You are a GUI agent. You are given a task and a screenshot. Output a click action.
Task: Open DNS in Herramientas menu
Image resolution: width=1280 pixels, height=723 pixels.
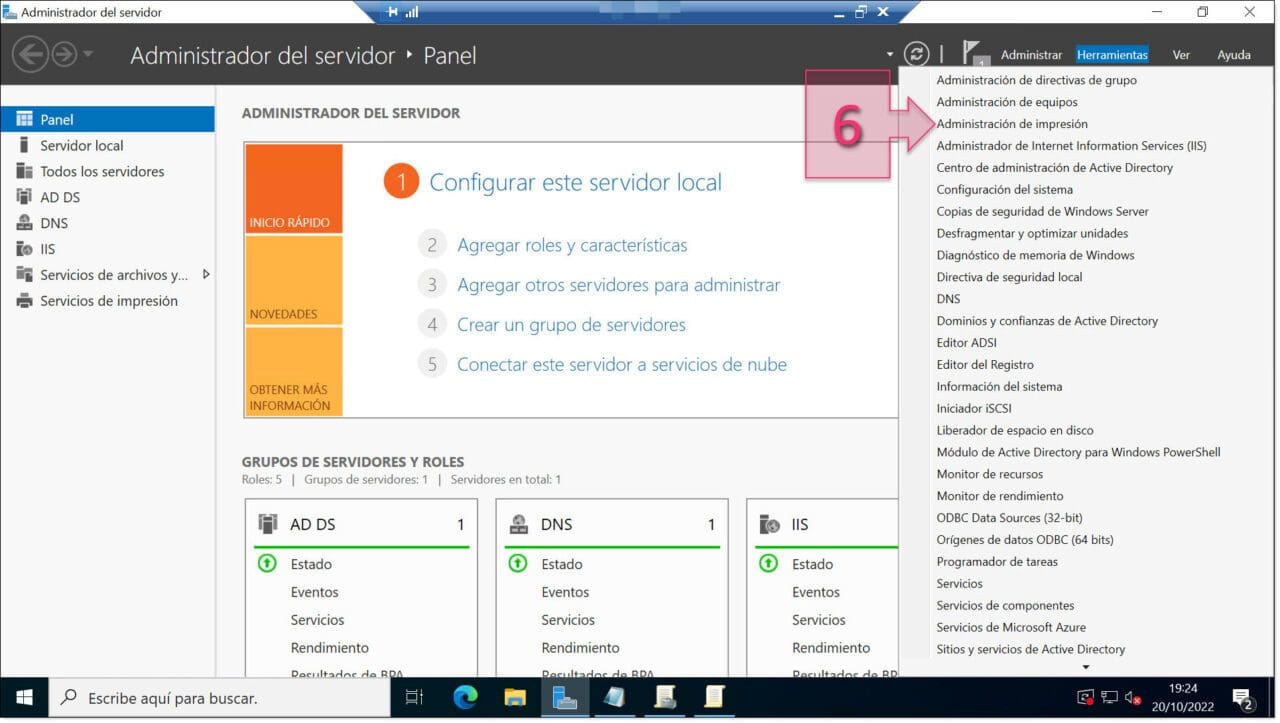point(948,299)
